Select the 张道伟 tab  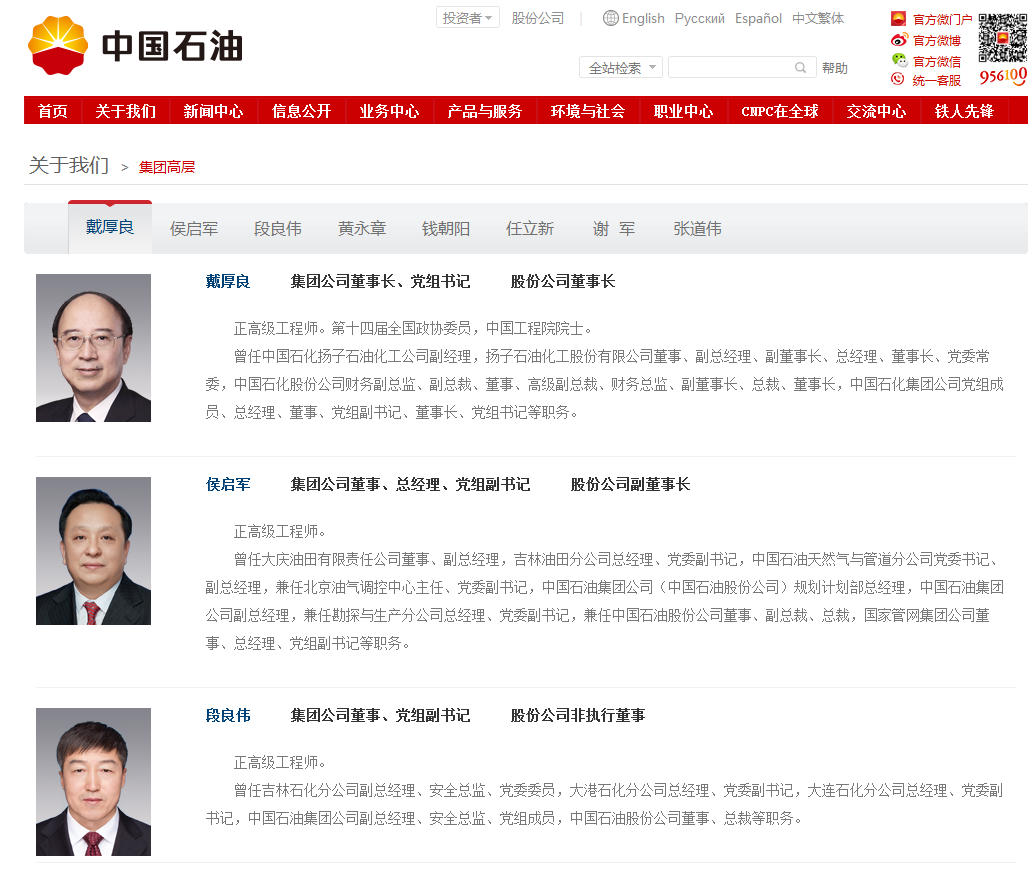pyautogui.click(x=697, y=229)
